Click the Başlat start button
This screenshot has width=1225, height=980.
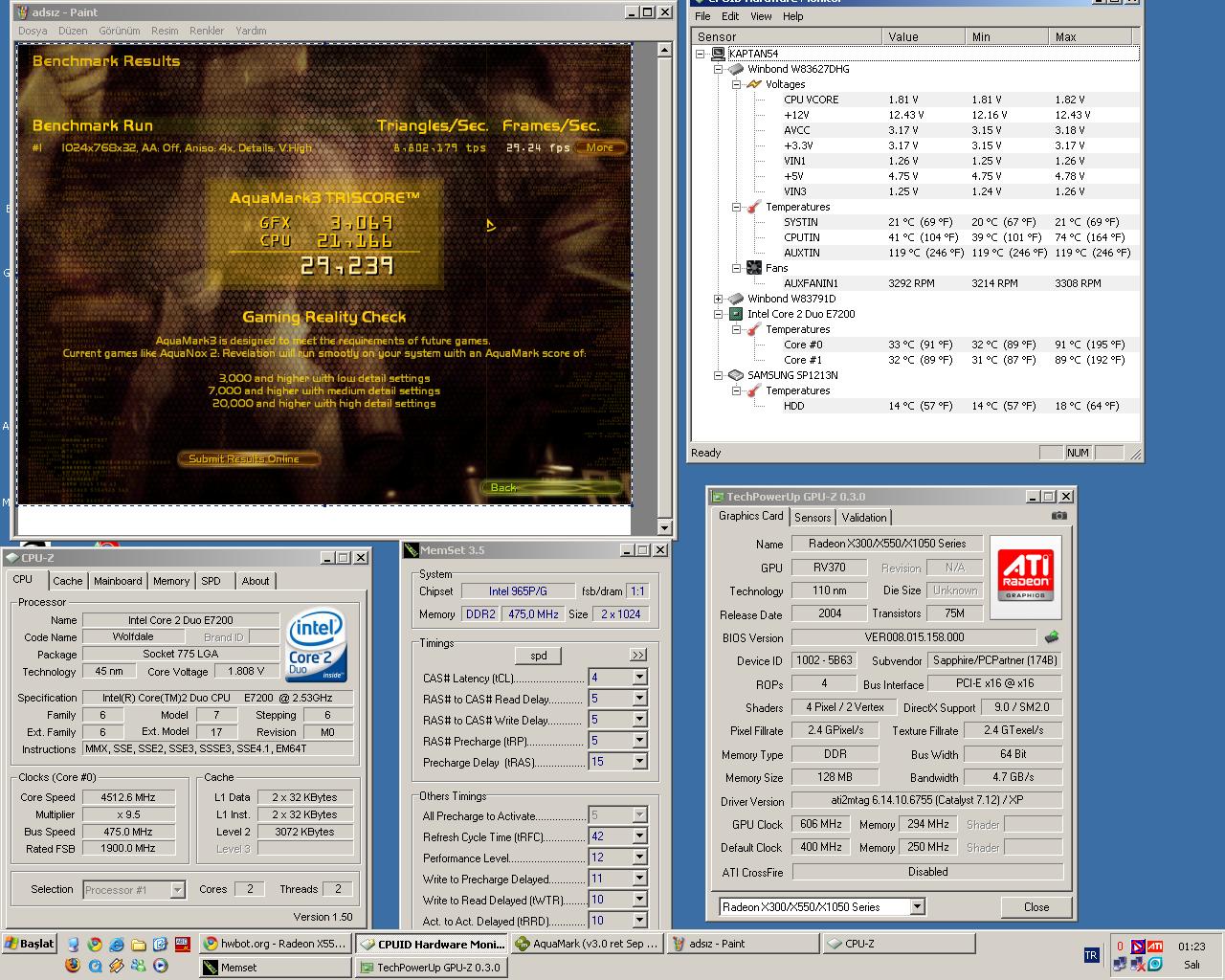30,944
